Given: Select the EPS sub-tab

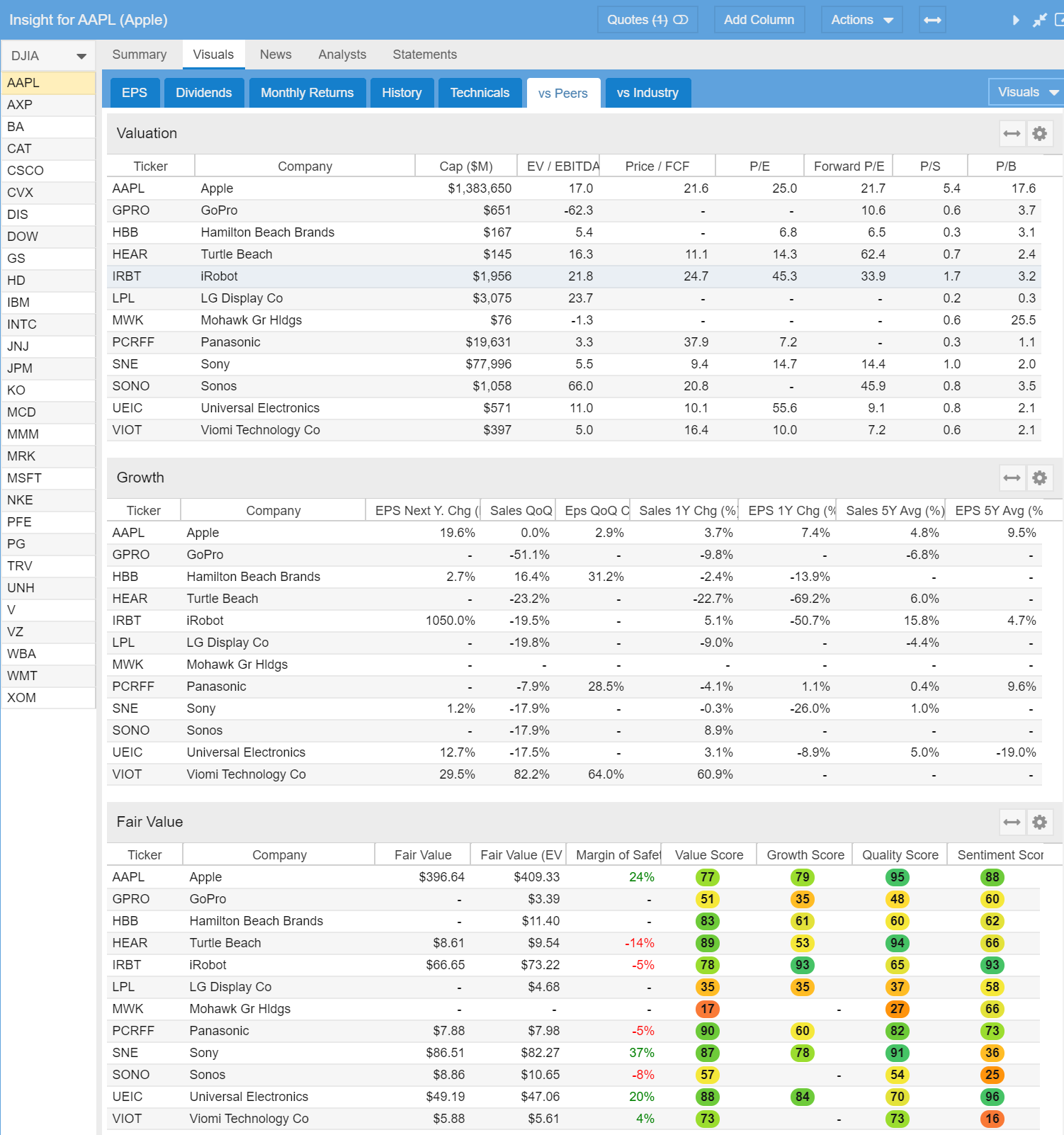Looking at the screenshot, I should click(x=135, y=93).
